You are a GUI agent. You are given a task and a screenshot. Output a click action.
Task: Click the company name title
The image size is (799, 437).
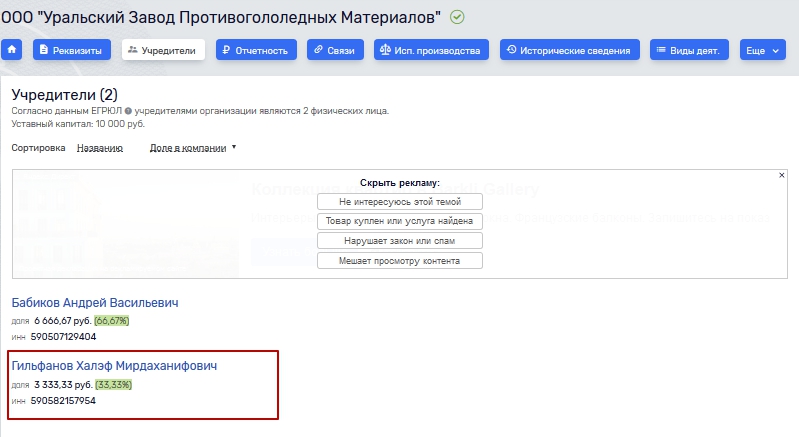(221, 17)
